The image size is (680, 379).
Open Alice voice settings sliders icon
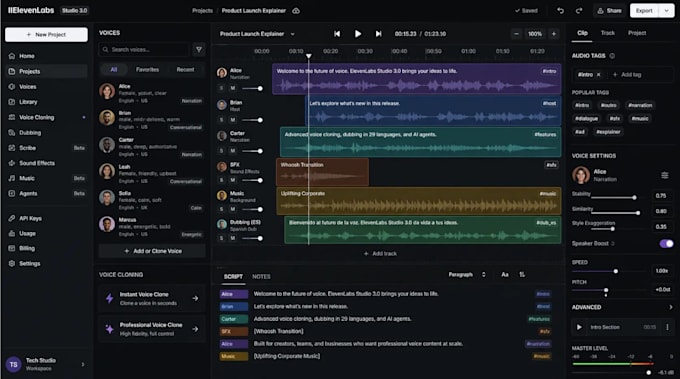(664, 175)
